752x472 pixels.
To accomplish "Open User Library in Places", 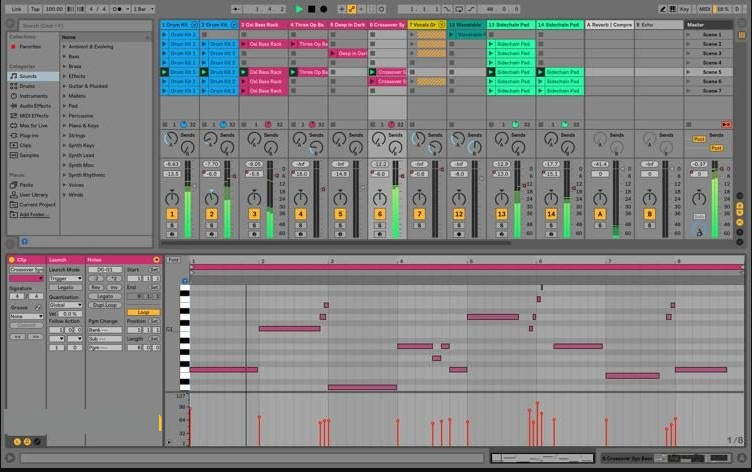I will [34, 195].
